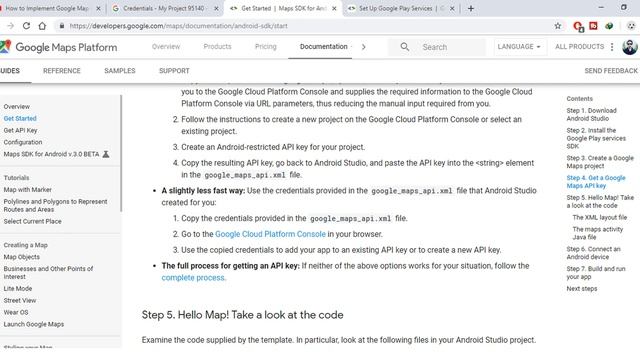Screen dimensions: 640x360
Task: Open Get API Key in sidebar
Action: 20,130
